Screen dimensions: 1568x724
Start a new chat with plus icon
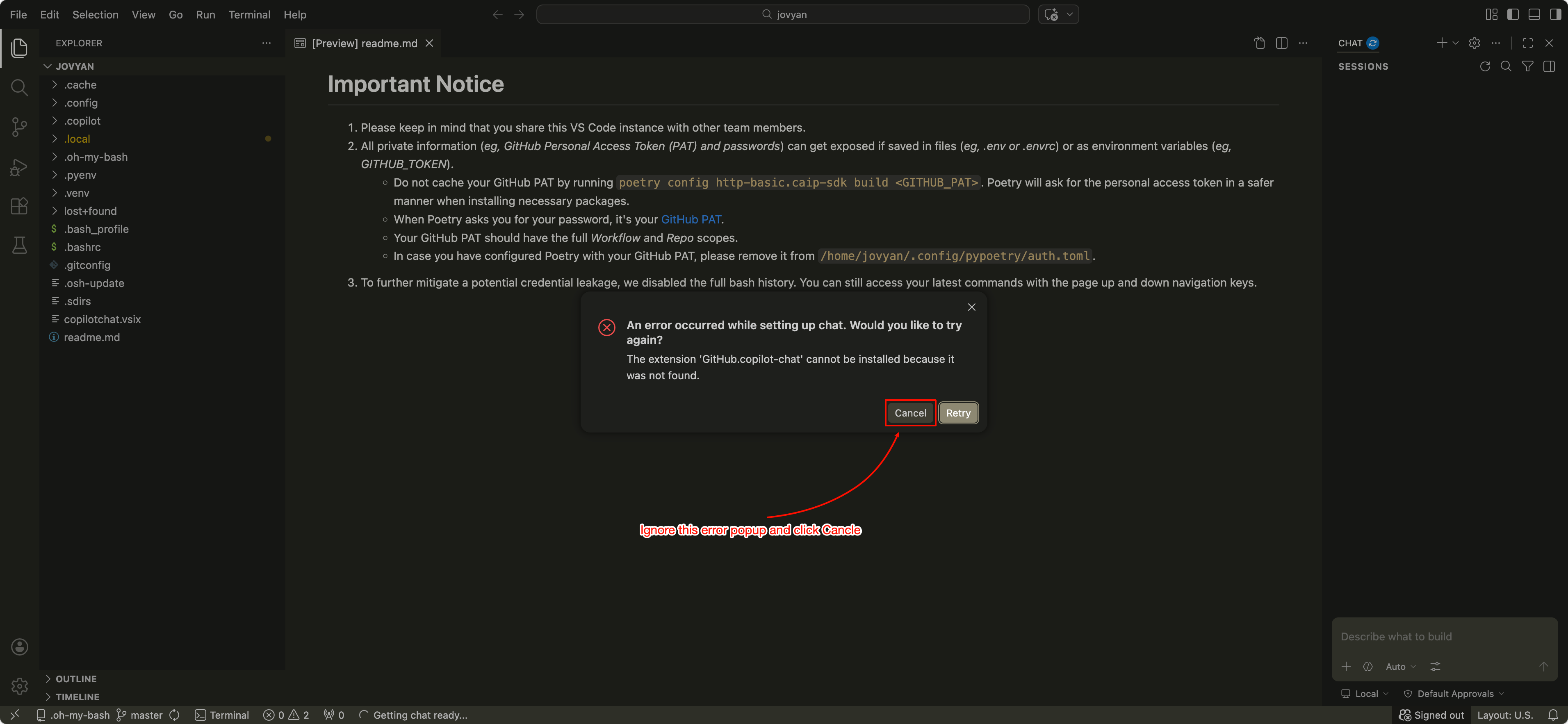pos(1441,43)
